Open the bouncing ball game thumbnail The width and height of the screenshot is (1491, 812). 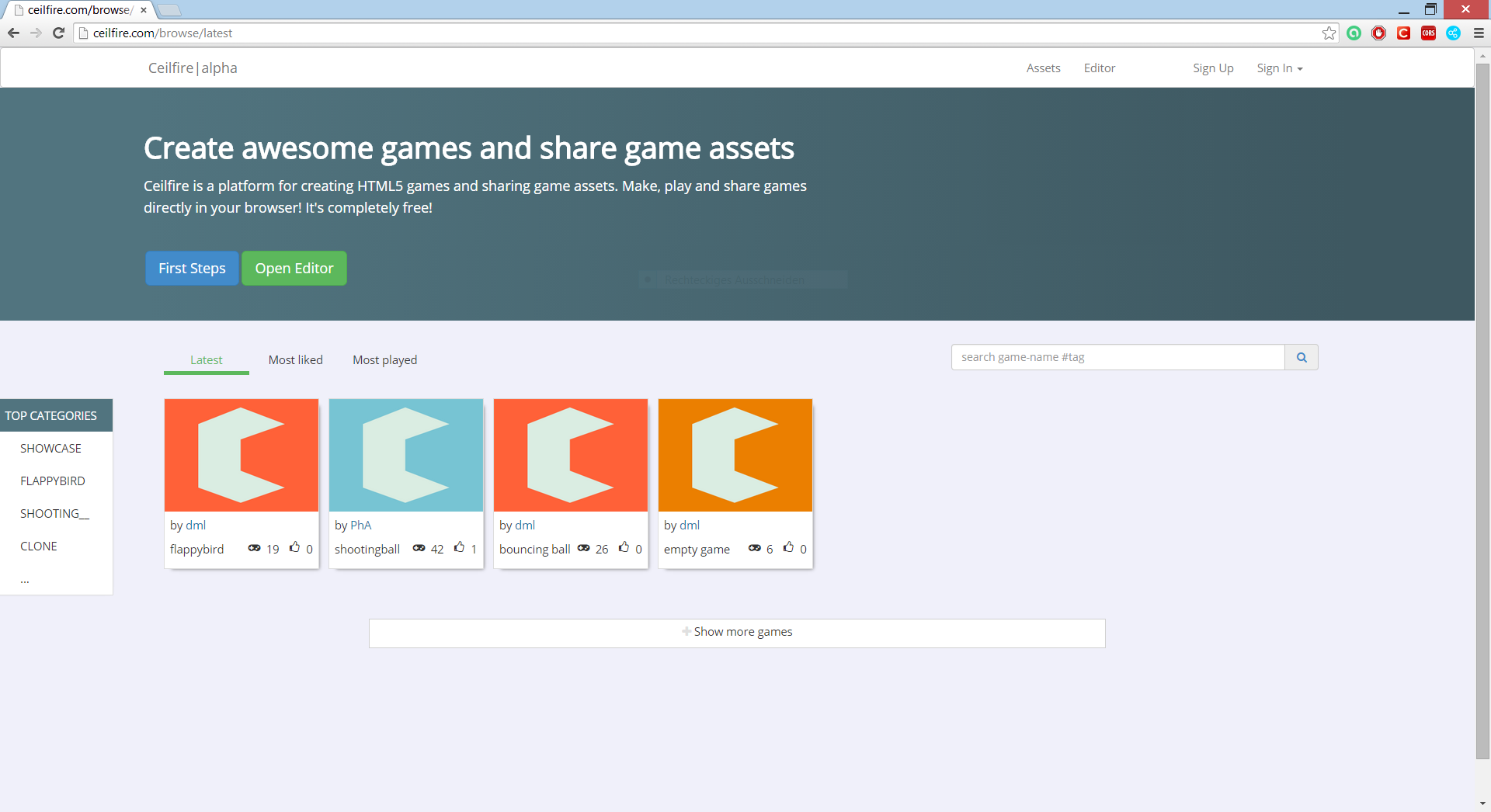(x=571, y=455)
